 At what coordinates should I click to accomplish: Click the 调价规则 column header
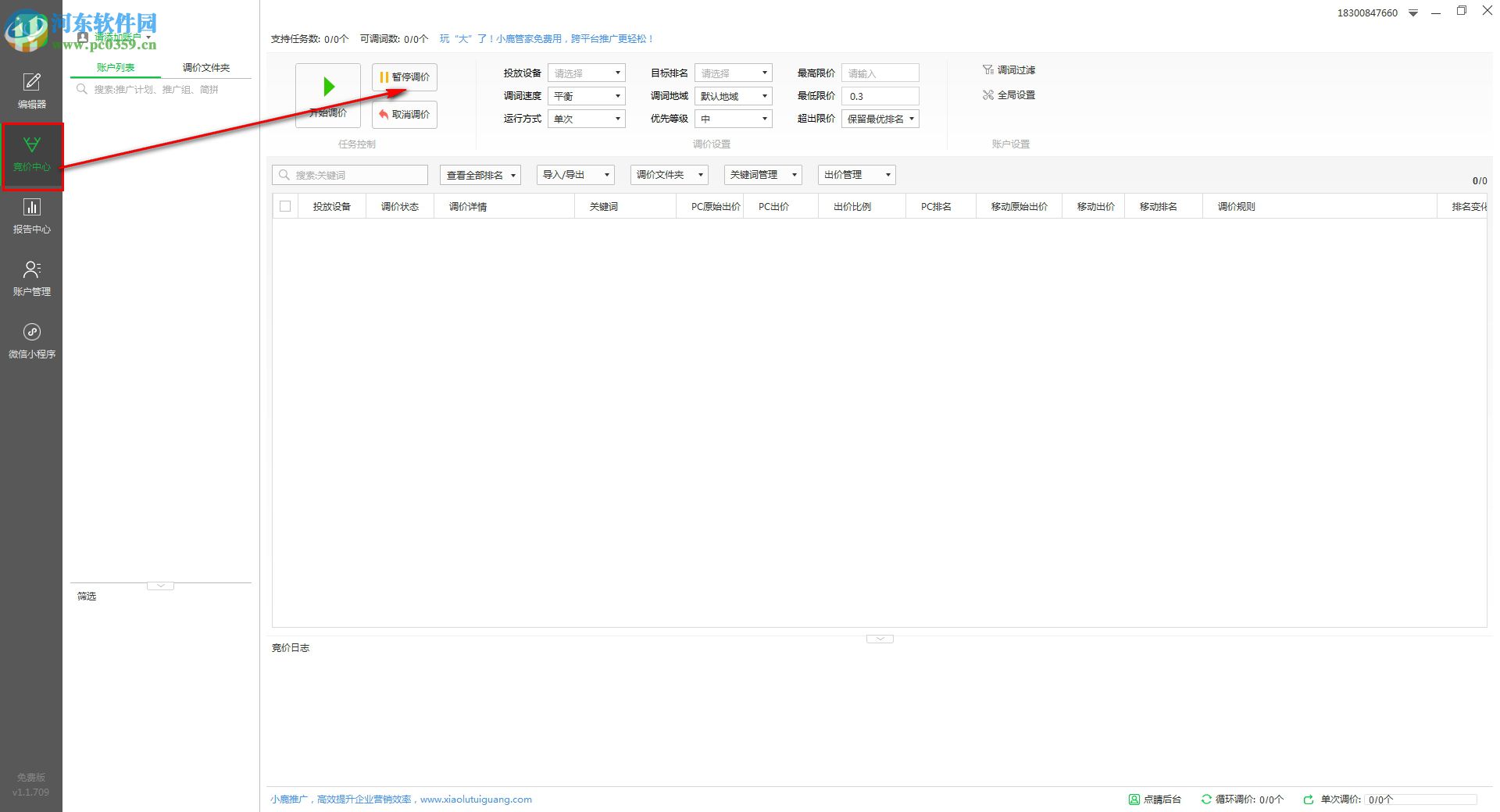pyautogui.click(x=1320, y=207)
